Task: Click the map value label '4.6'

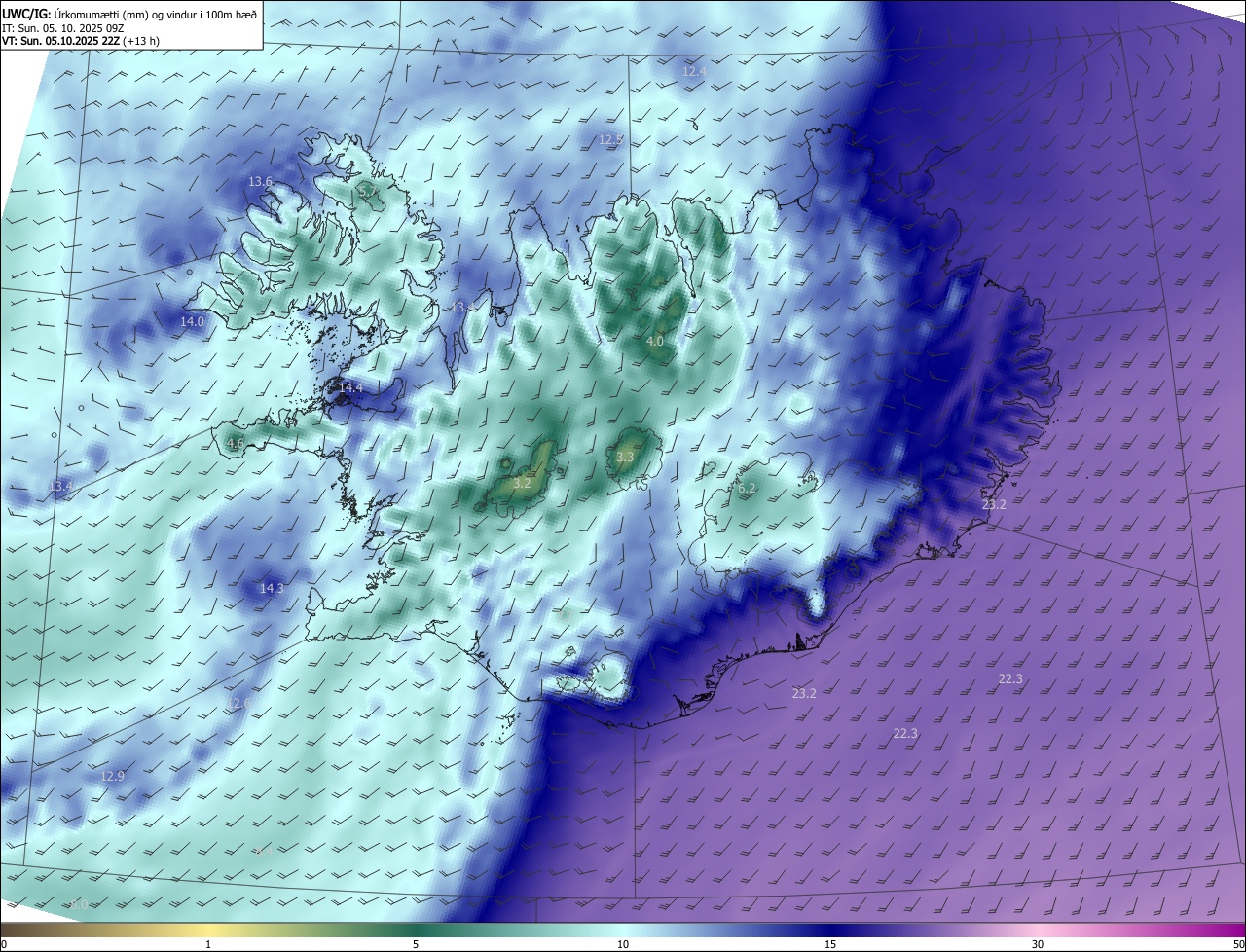Action: pos(236,444)
